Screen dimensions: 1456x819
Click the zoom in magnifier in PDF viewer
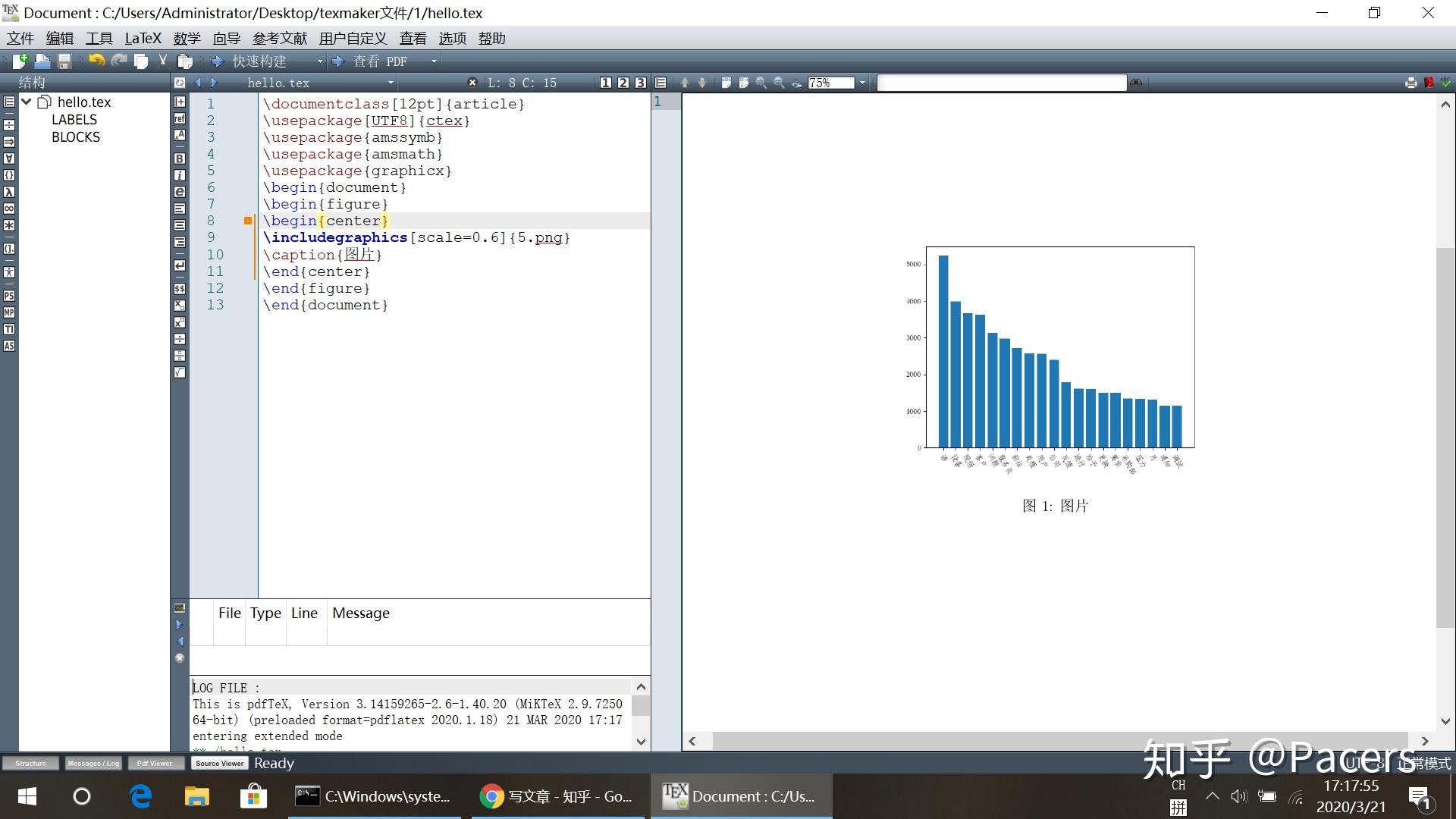(x=761, y=83)
